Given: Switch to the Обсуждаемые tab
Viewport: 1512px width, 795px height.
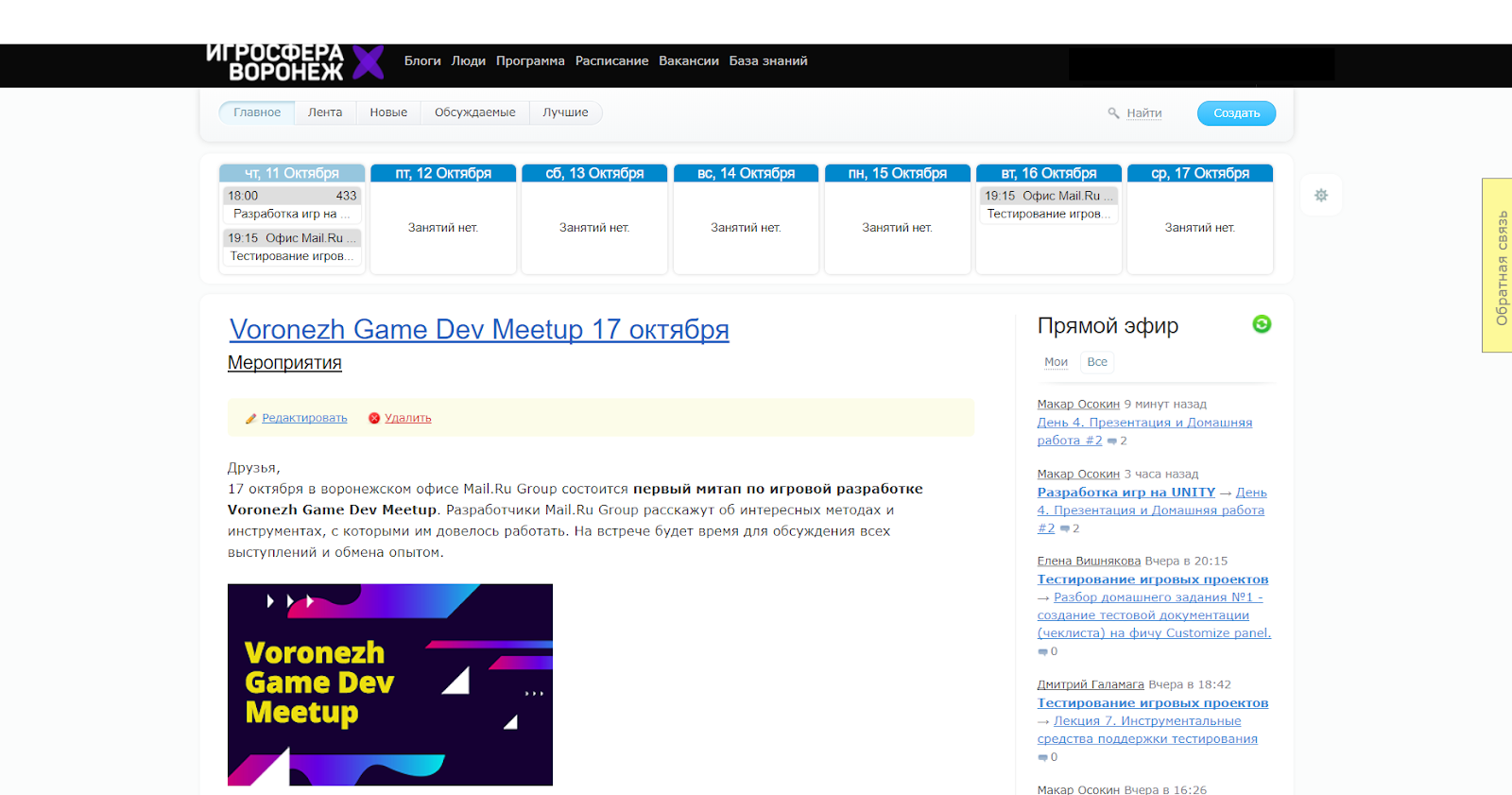Looking at the screenshot, I should pos(475,112).
